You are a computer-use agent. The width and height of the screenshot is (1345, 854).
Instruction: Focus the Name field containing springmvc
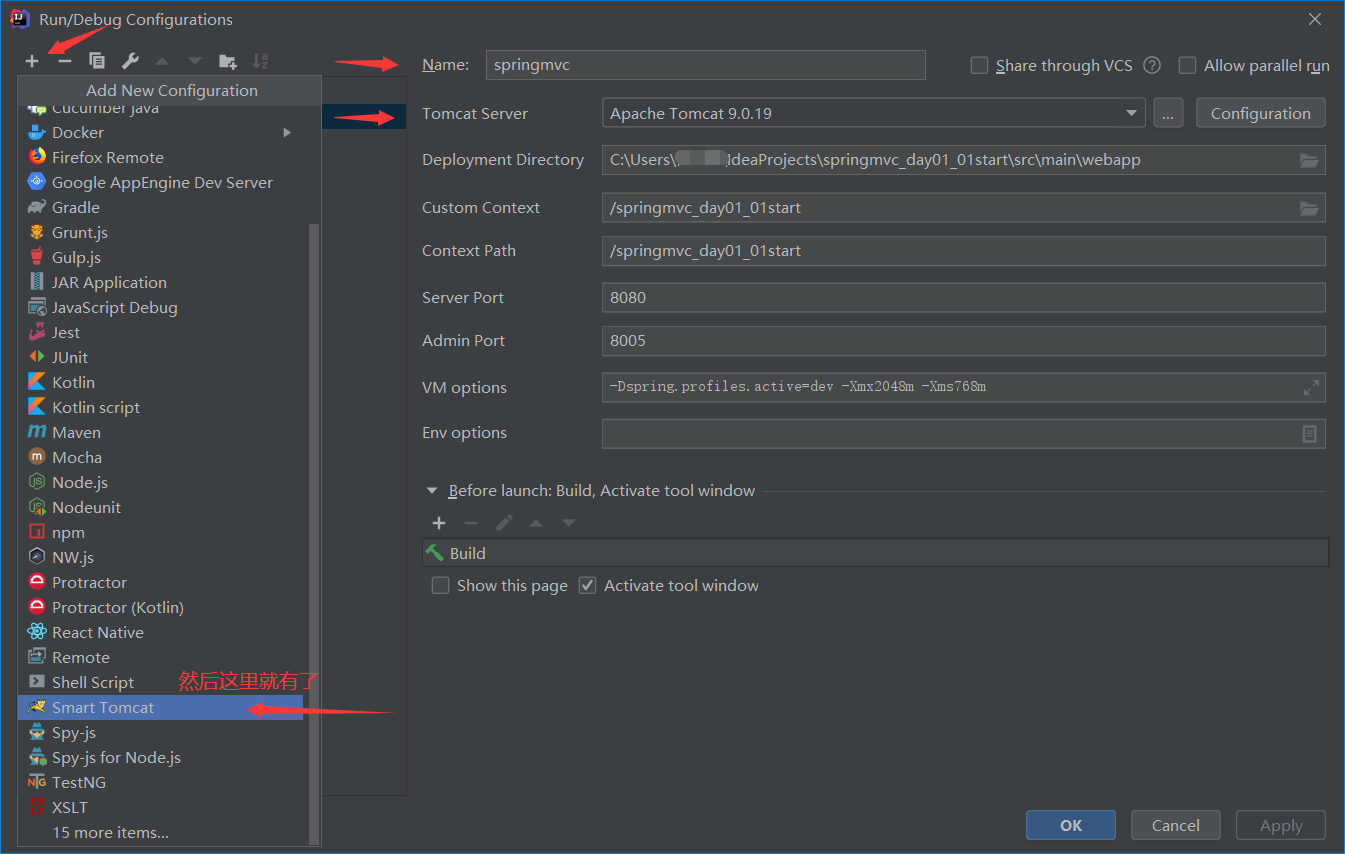[x=706, y=65]
